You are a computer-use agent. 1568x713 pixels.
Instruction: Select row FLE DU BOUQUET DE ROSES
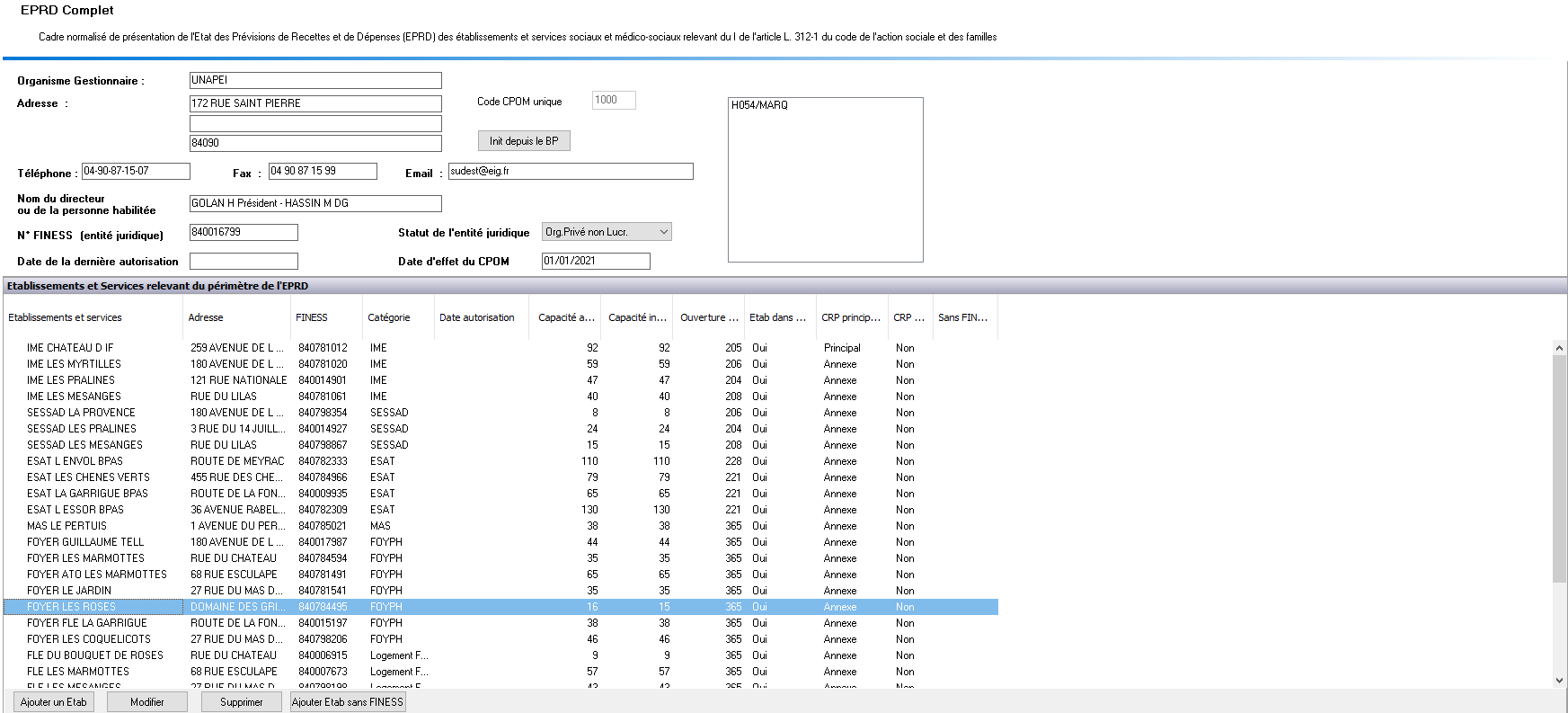pos(501,655)
